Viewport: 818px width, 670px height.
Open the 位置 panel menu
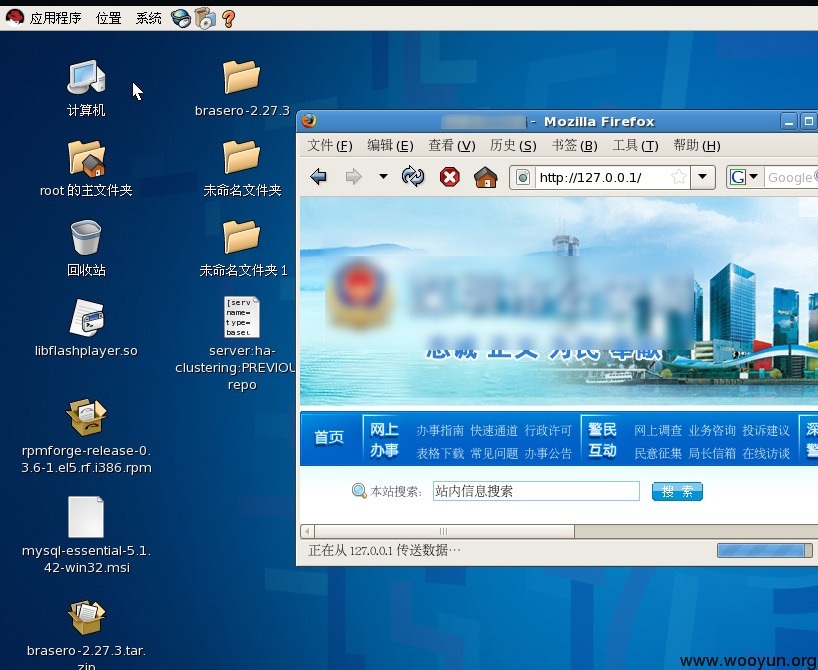coord(109,18)
